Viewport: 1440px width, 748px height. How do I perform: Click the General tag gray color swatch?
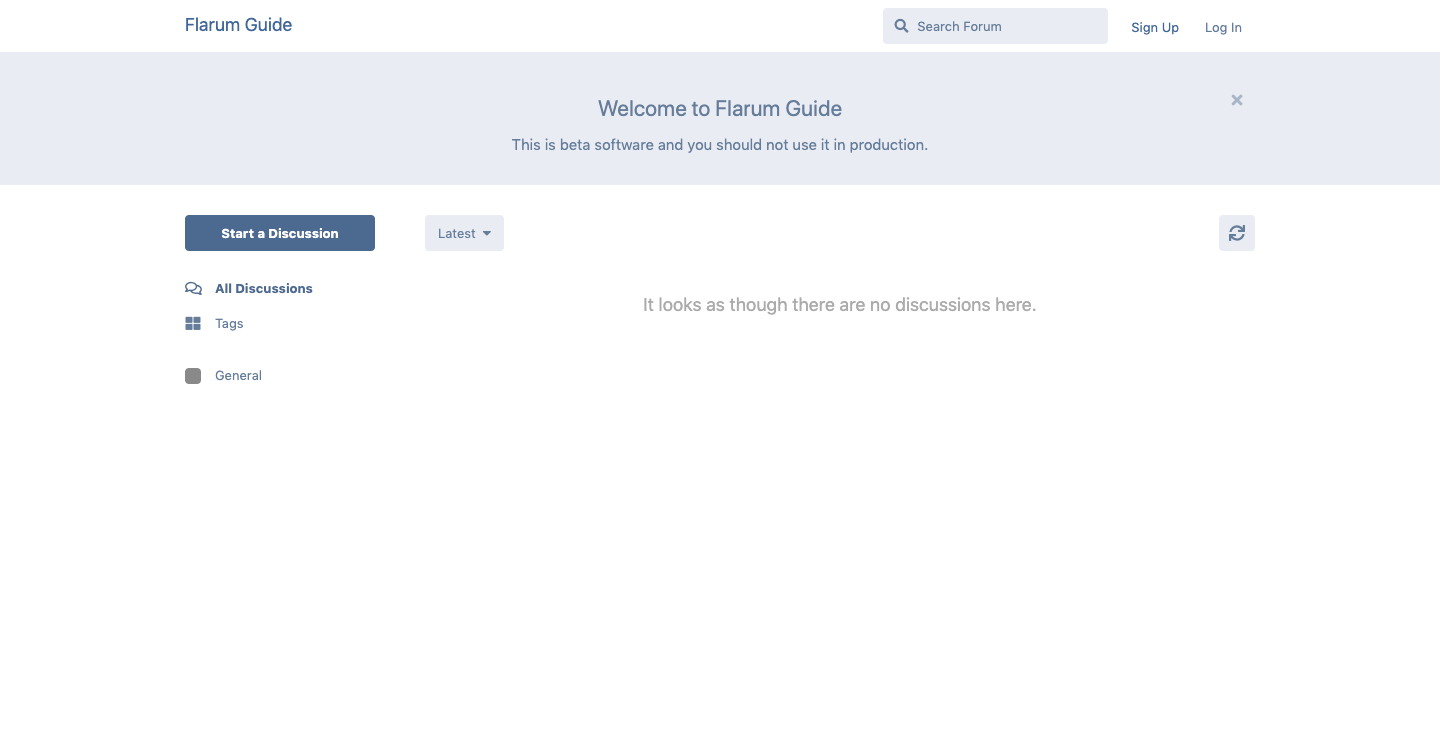(x=193, y=375)
